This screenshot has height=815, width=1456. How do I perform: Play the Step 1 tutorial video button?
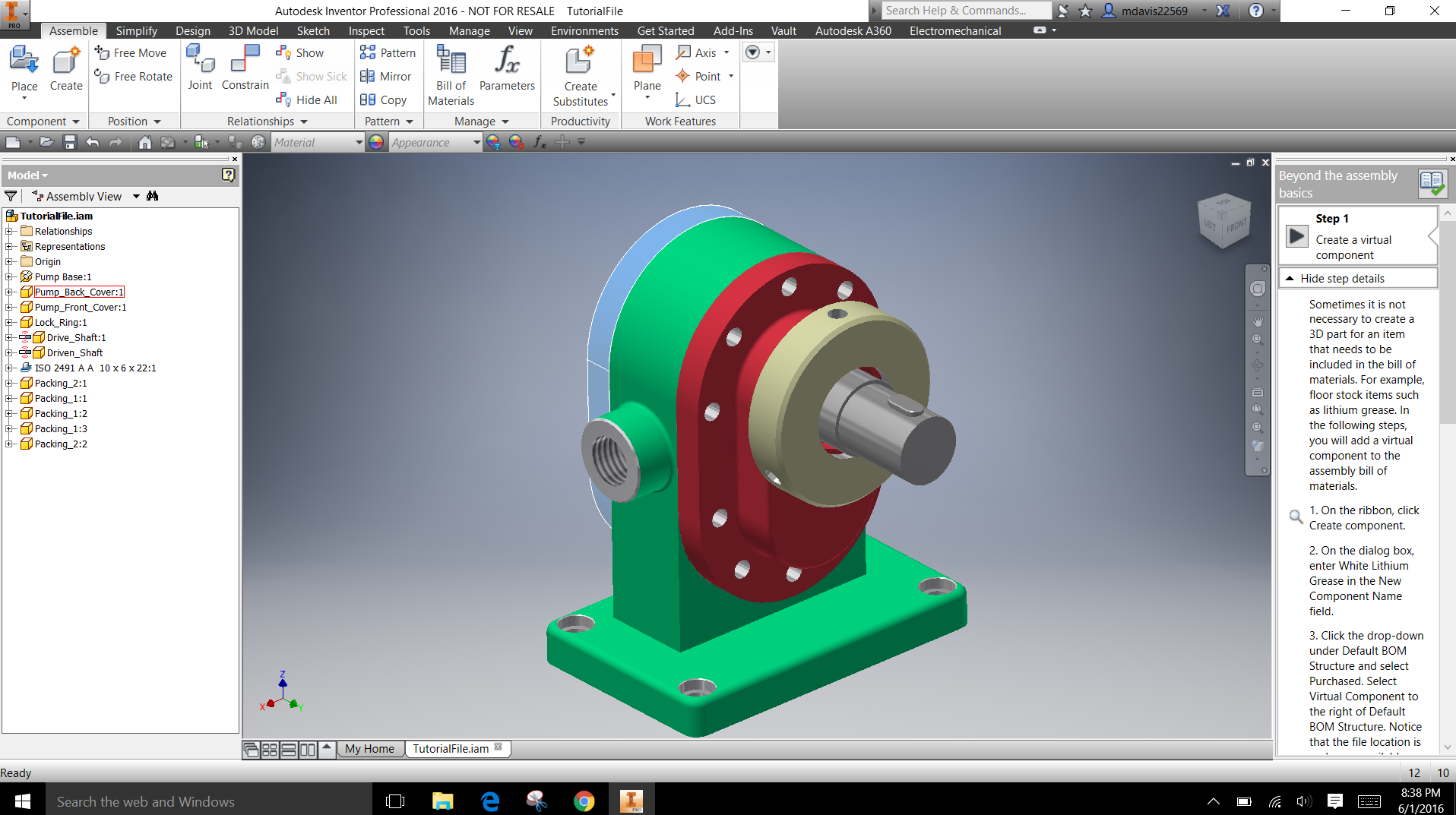point(1296,236)
